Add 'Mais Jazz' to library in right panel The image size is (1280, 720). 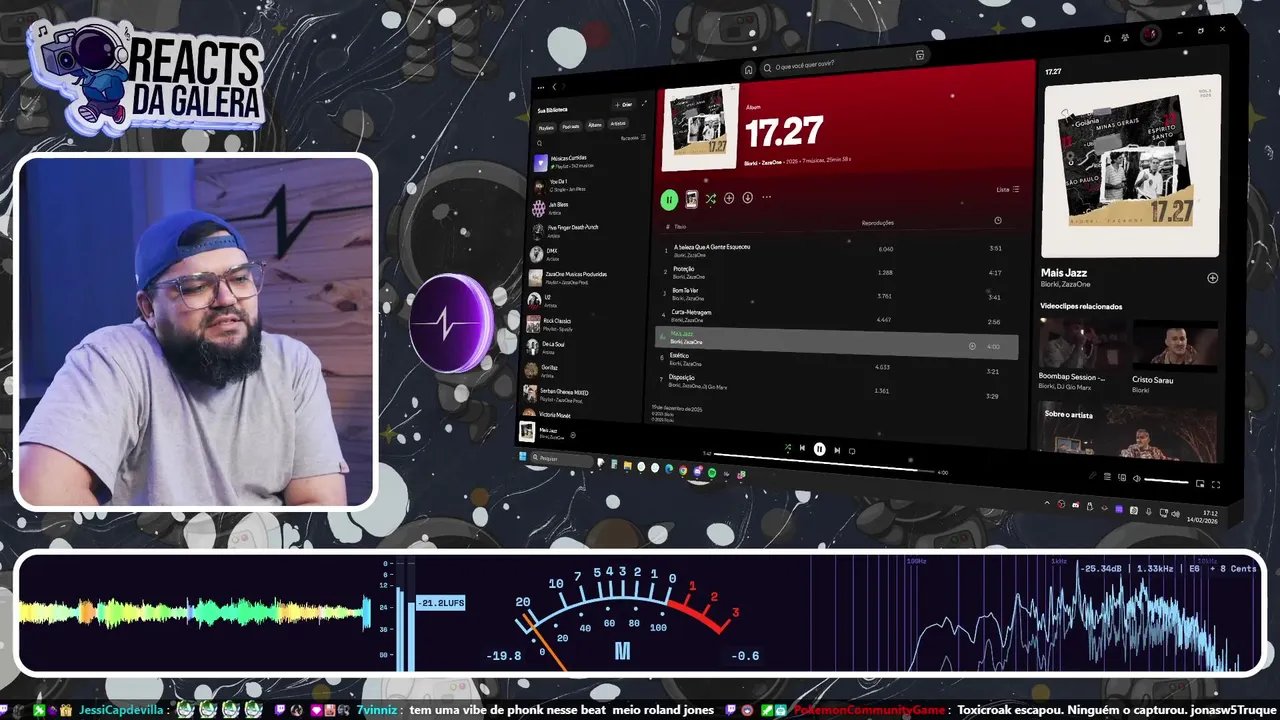click(x=1212, y=278)
